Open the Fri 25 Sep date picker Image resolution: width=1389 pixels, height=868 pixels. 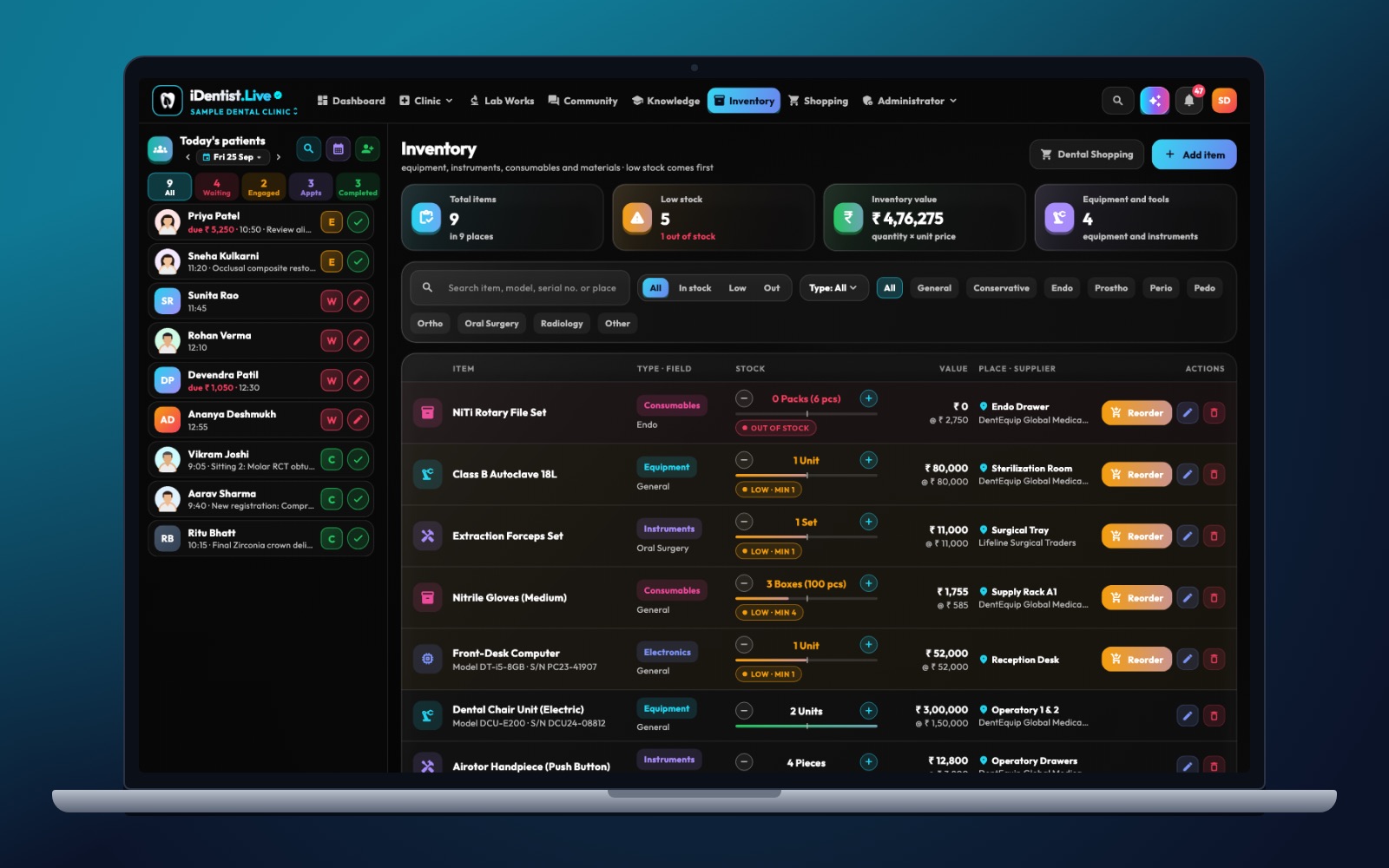(x=233, y=157)
